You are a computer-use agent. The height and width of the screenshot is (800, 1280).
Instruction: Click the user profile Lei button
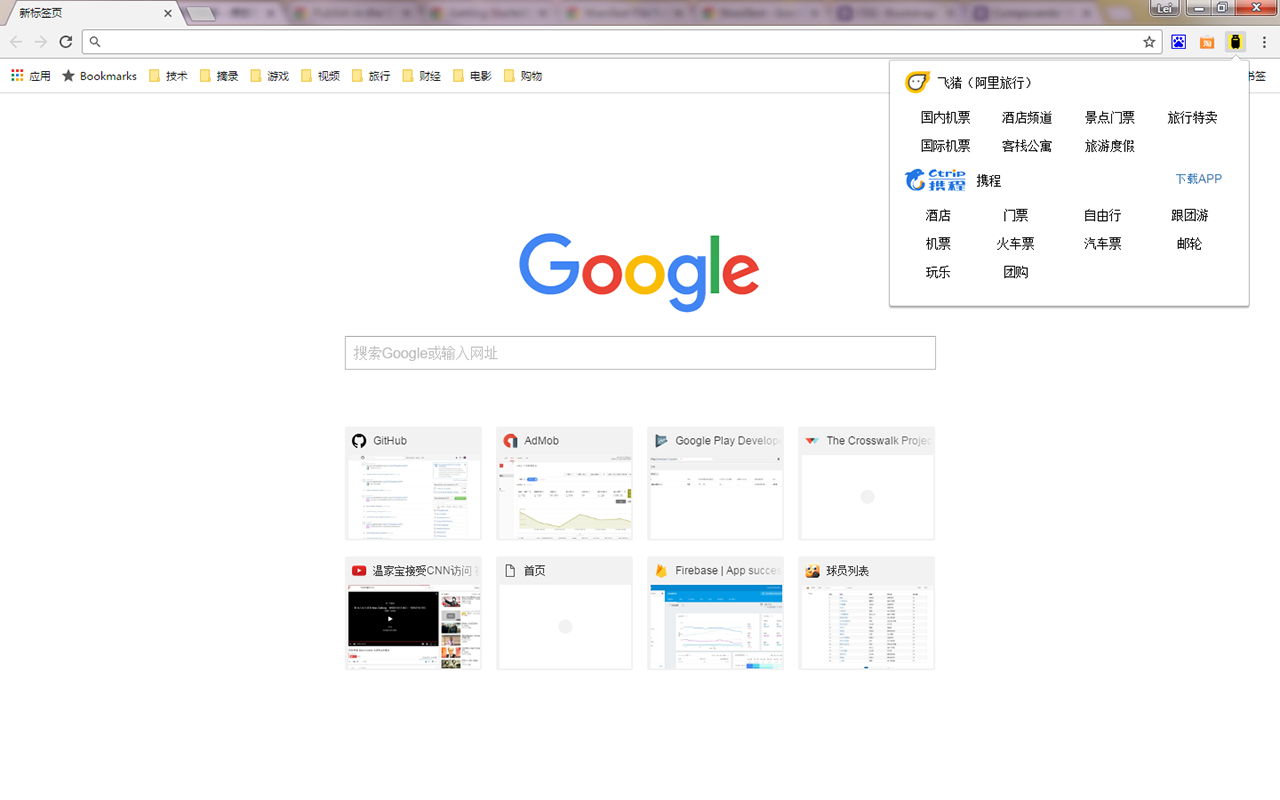(x=1164, y=8)
